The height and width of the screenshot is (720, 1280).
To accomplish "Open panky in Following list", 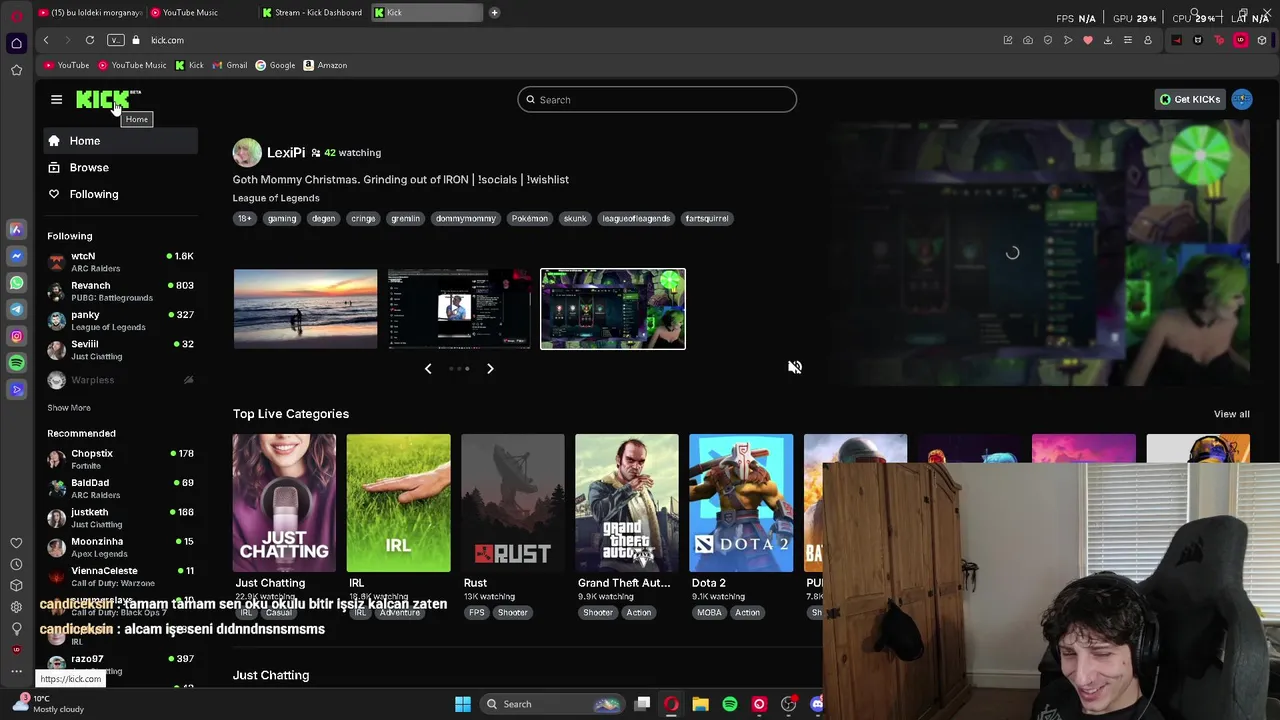I will [120, 320].
